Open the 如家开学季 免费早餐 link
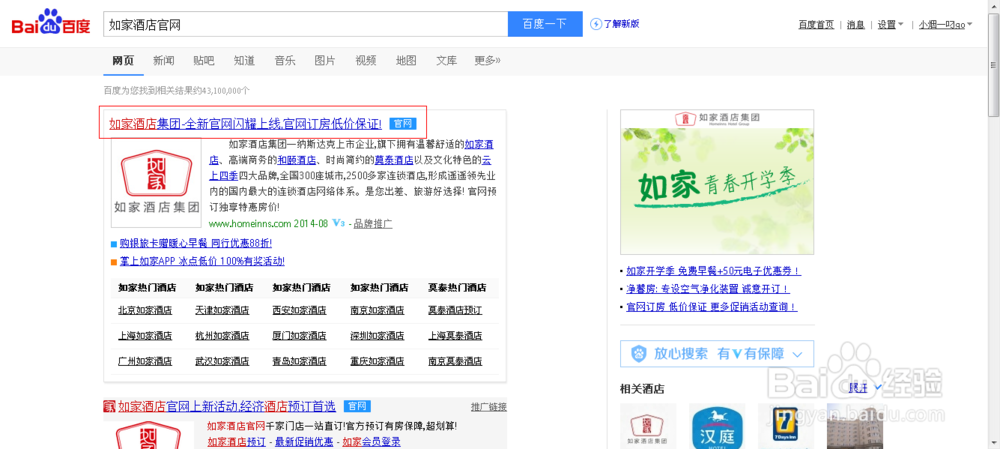The height and width of the screenshot is (449, 1000). [714, 271]
